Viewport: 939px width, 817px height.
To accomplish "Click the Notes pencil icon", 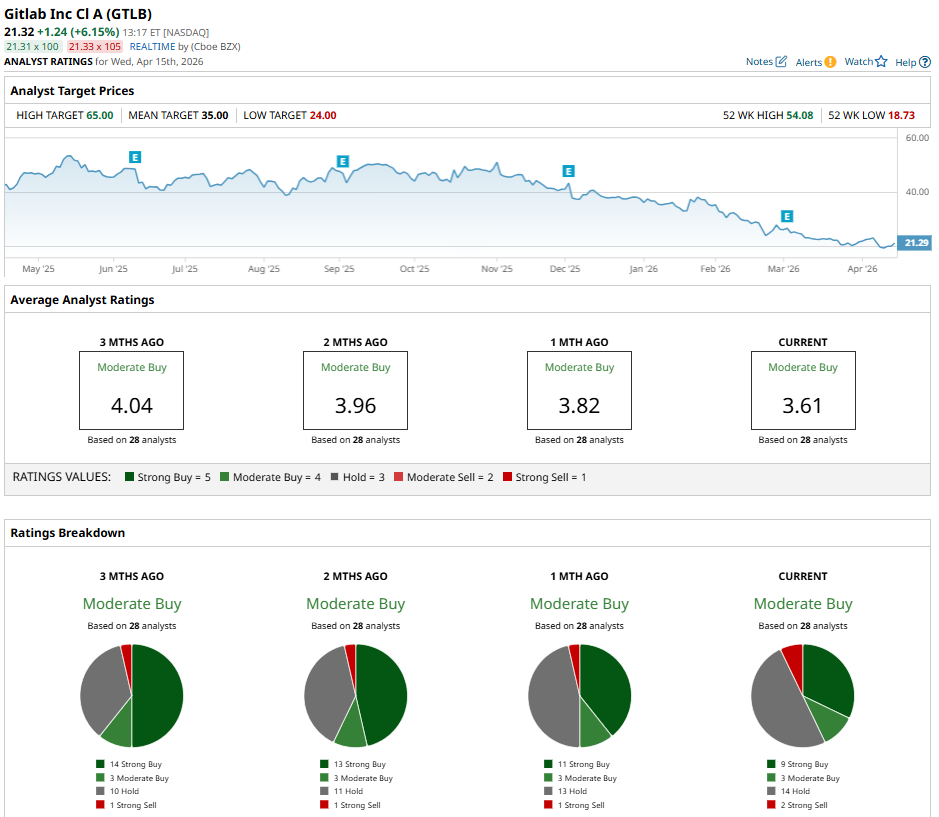I will [x=781, y=62].
